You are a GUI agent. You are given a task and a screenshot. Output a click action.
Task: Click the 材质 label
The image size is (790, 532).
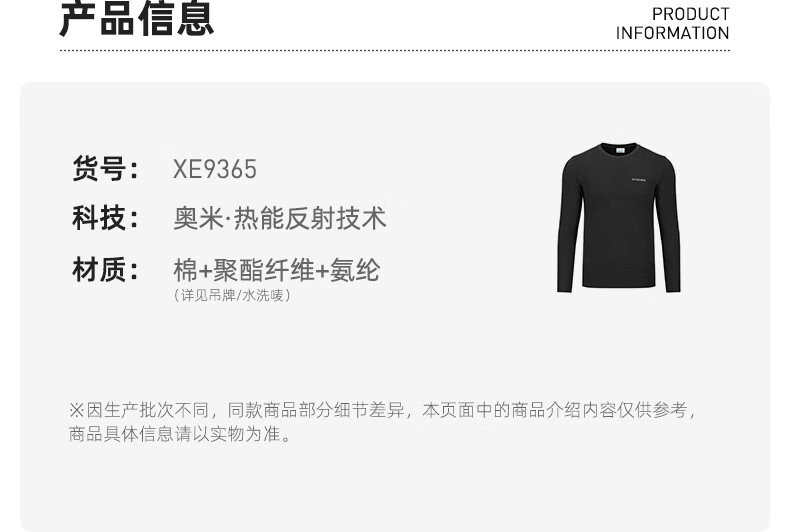click(x=106, y=270)
